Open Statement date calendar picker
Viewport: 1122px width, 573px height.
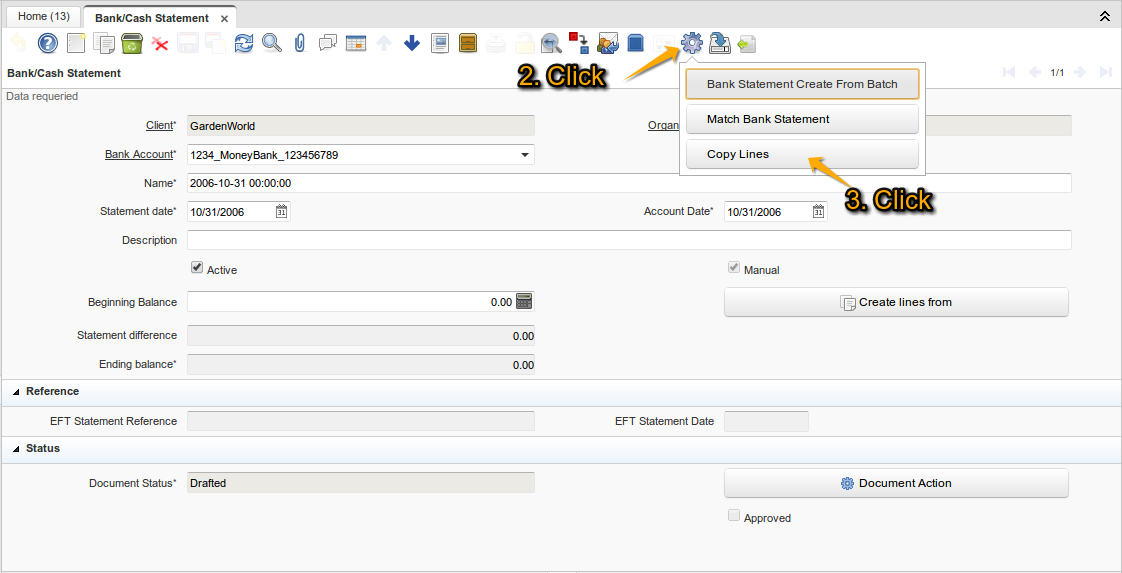click(281, 212)
